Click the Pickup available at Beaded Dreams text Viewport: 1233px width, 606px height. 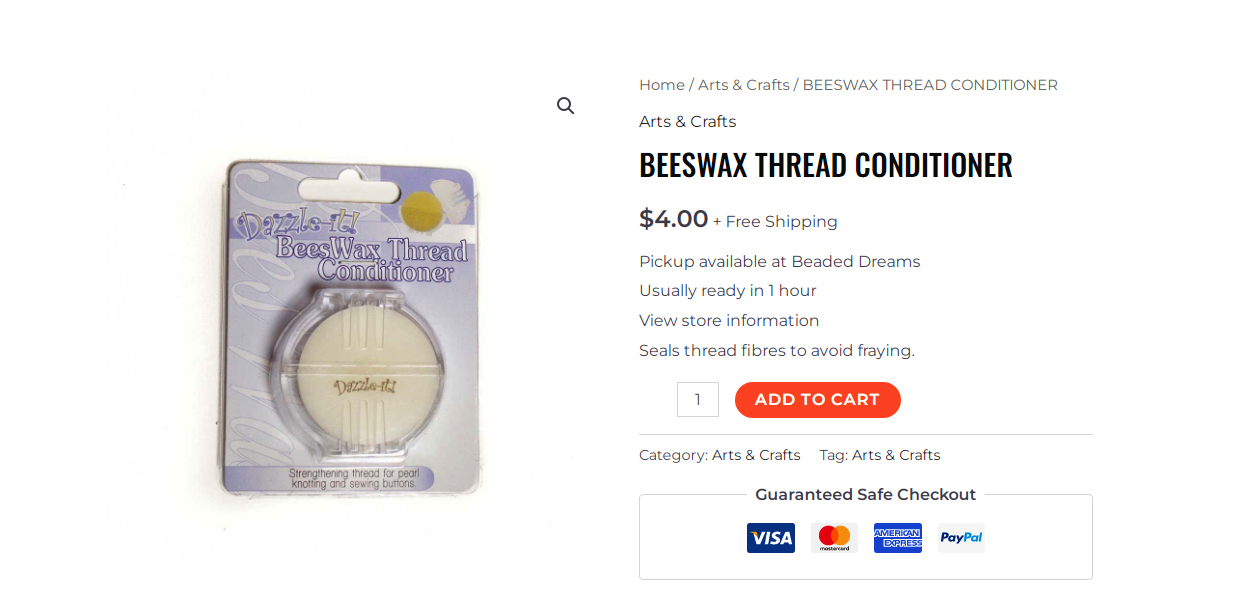tap(780, 262)
